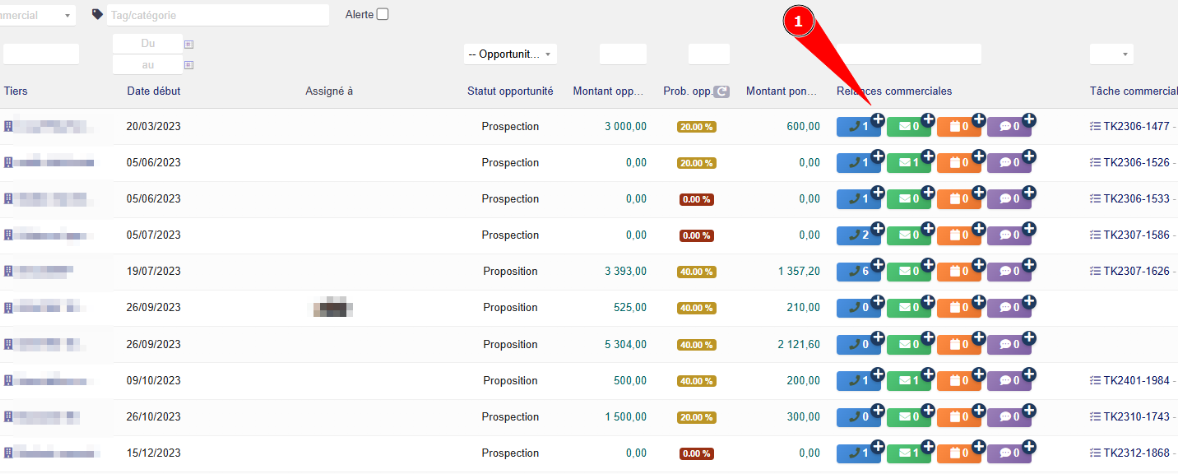This screenshot has width=1188, height=474.
Task: Click orange calendar reminder on TK2306-1533 row
Action: pyautogui.click(x=957, y=199)
